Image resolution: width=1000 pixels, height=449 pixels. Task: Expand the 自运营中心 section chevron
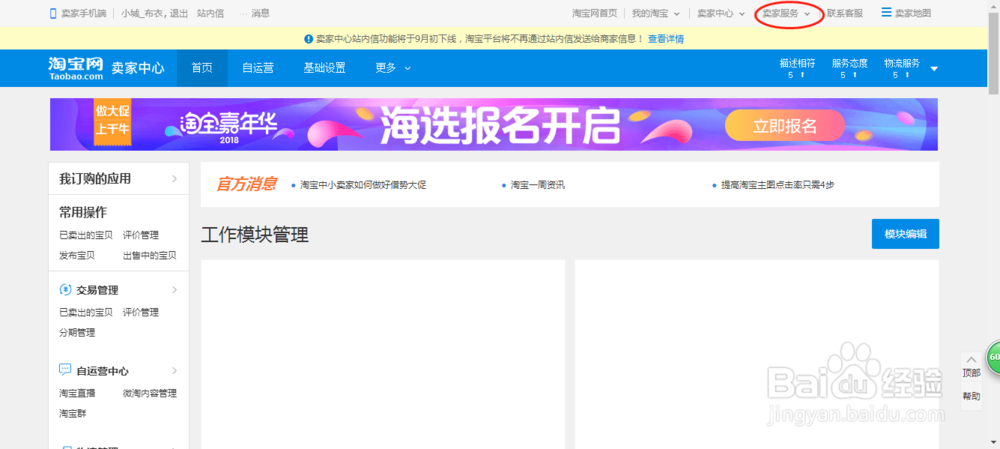point(174,371)
